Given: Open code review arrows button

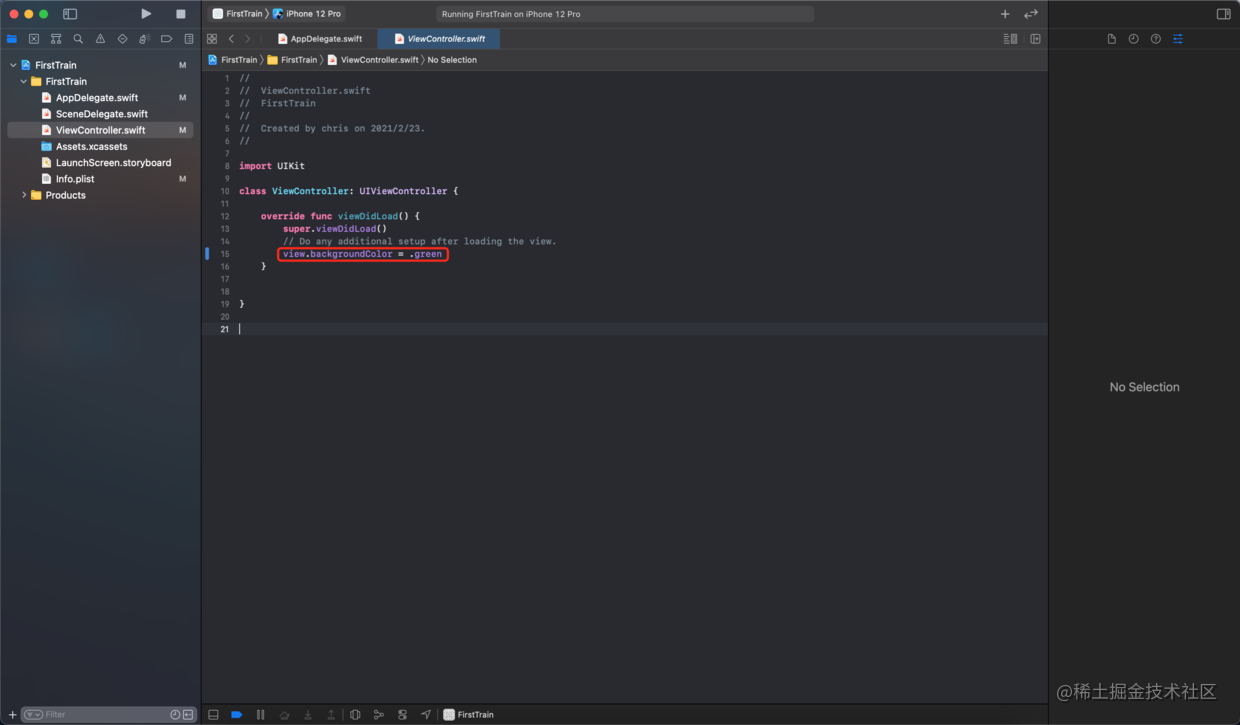Looking at the screenshot, I should click(1031, 14).
